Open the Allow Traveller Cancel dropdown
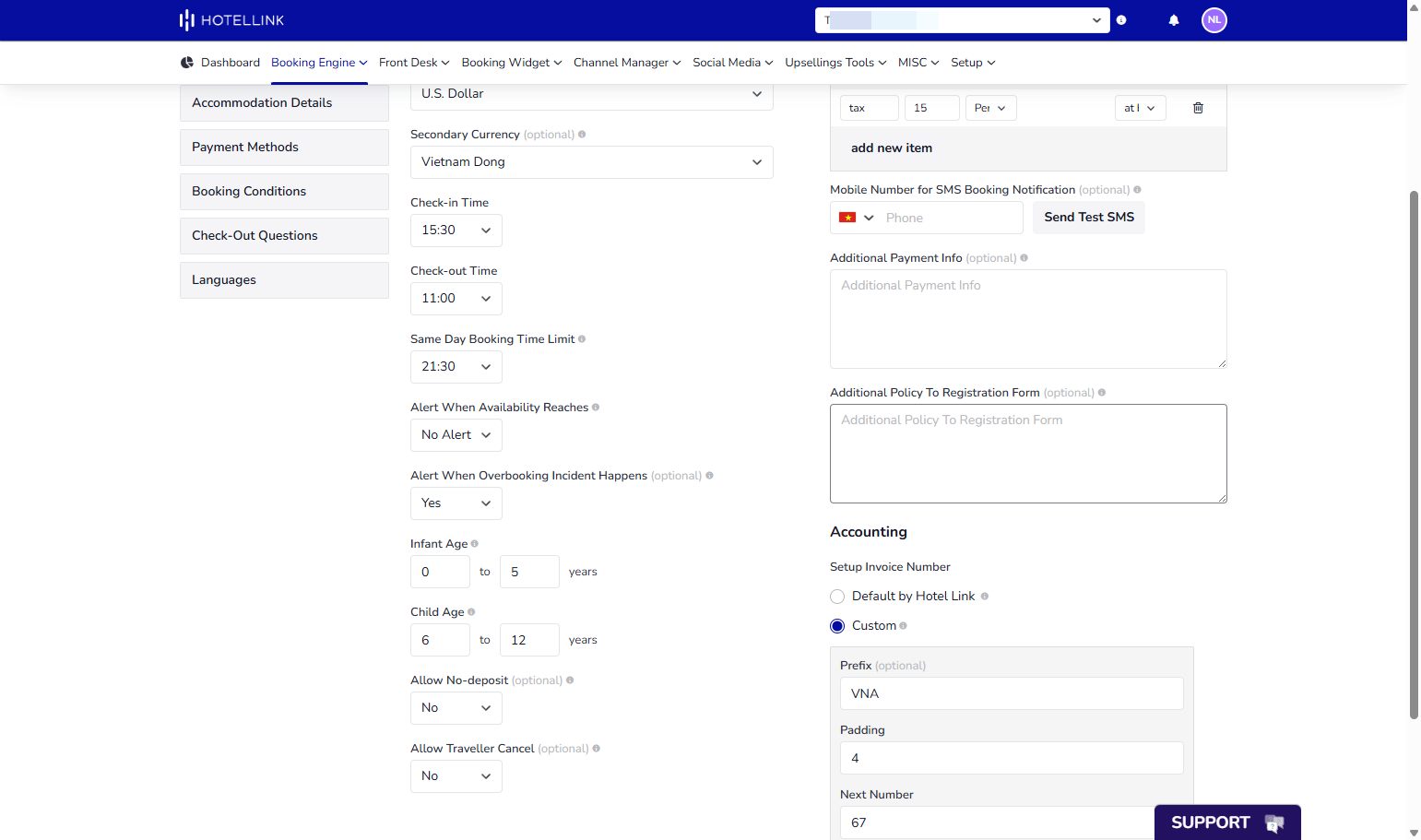Viewport: 1421px width, 840px height. (x=456, y=776)
